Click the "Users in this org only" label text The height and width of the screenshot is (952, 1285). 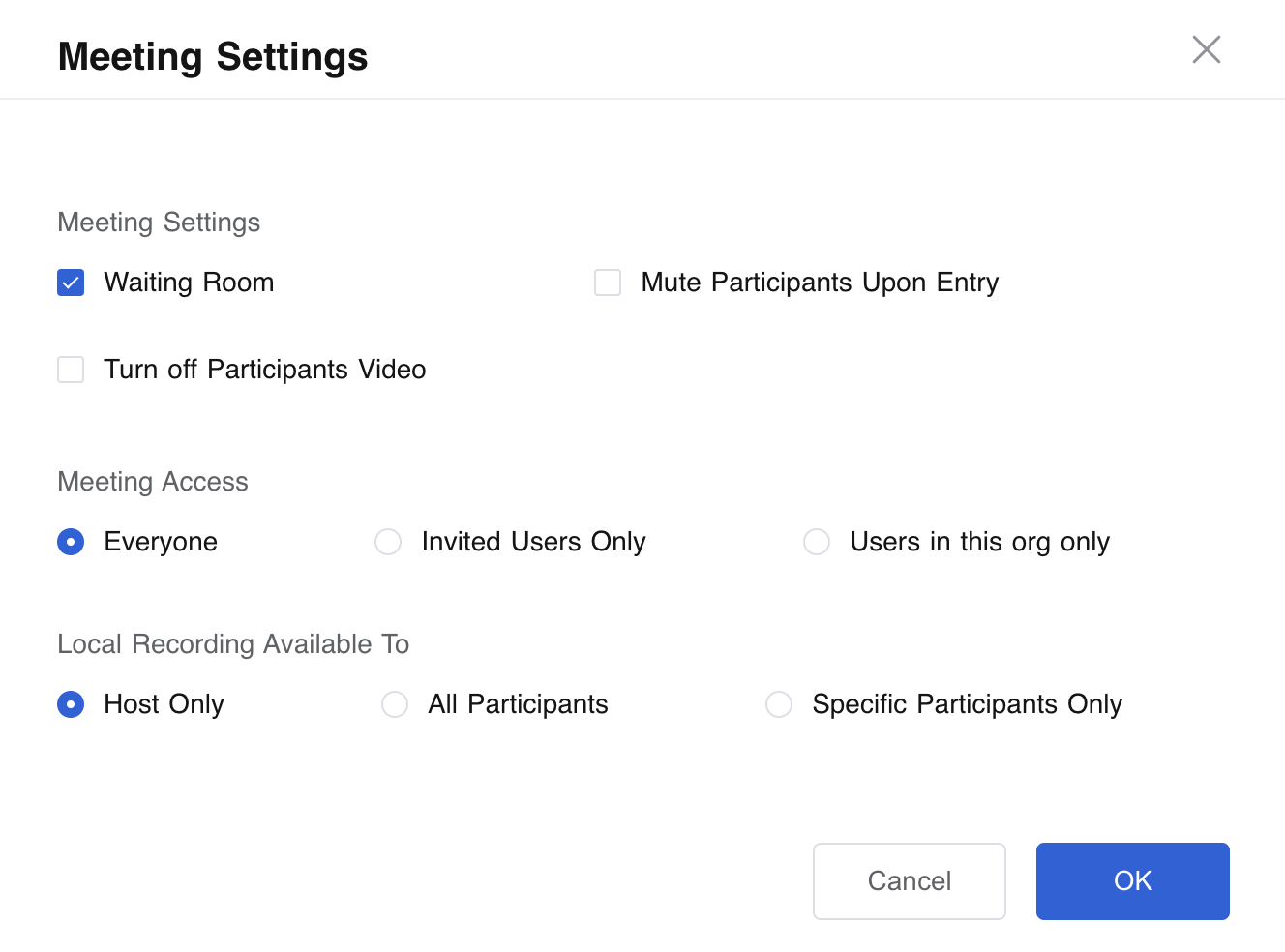click(x=979, y=542)
